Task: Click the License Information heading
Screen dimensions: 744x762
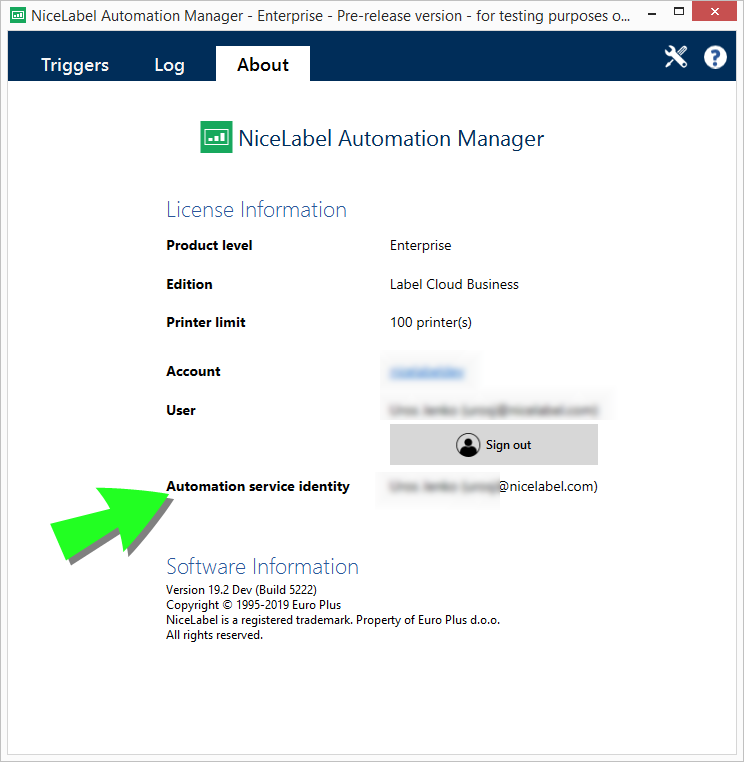Action: coord(256,210)
